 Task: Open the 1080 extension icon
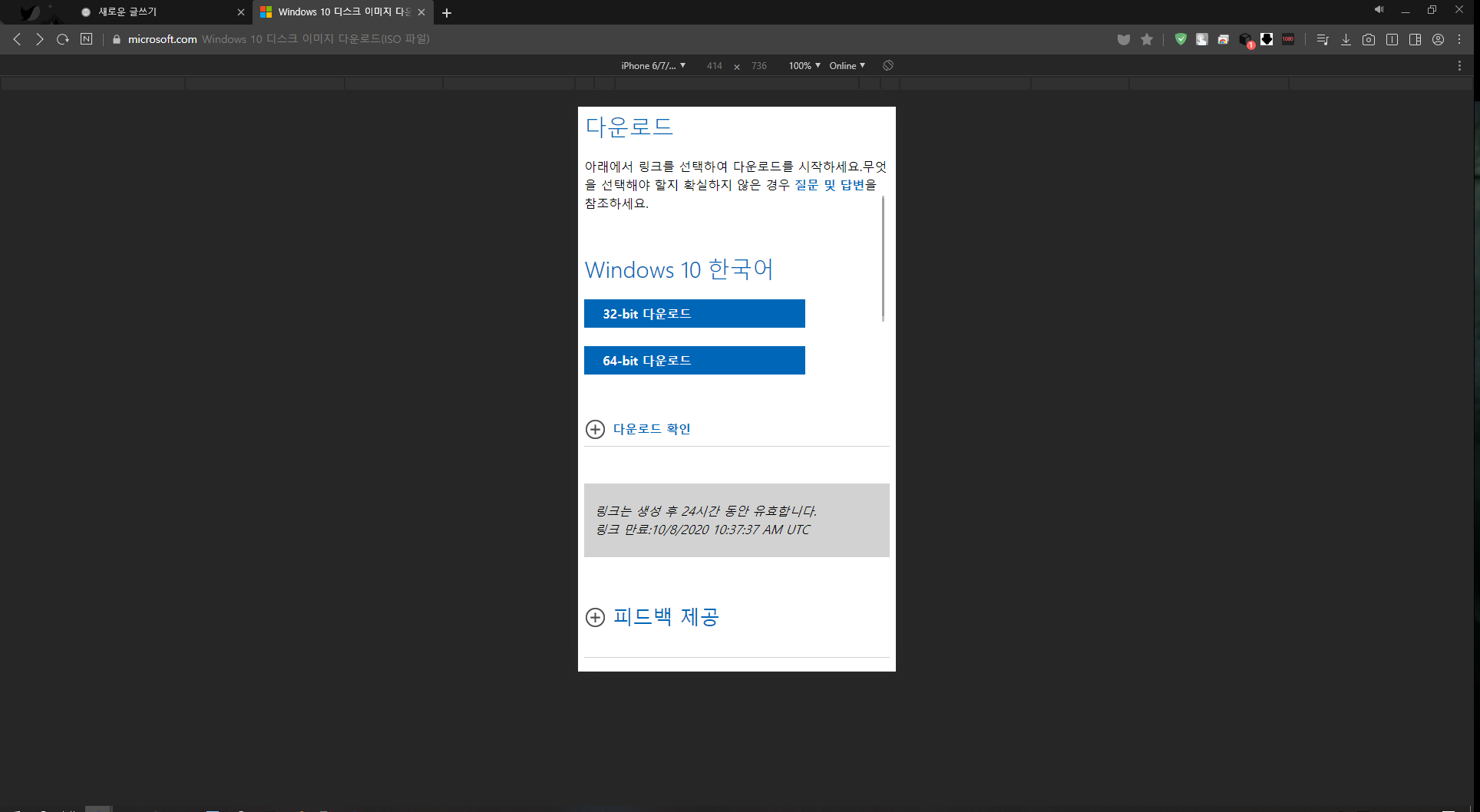[x=1288, y=39]
